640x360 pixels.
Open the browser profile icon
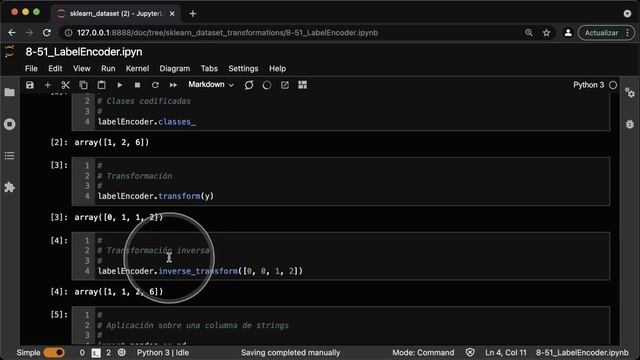coord(568,33)
